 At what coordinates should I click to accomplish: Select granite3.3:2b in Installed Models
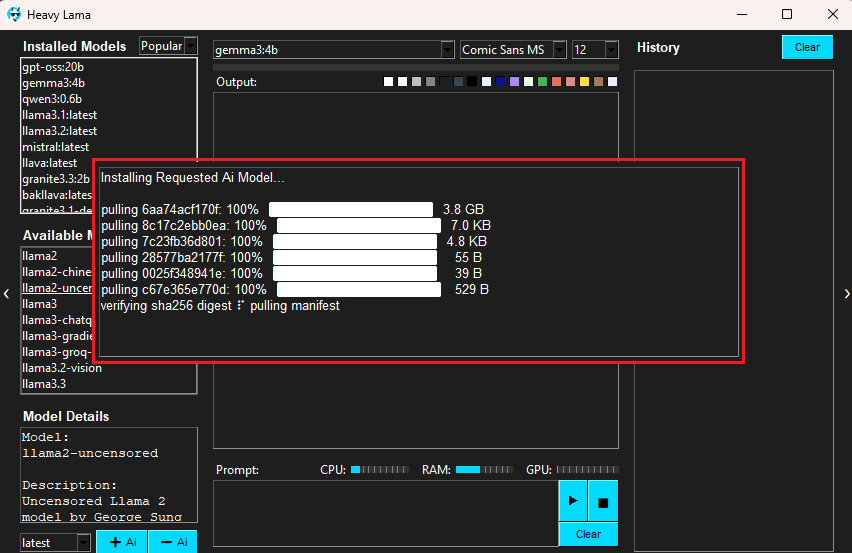[57, 179]
